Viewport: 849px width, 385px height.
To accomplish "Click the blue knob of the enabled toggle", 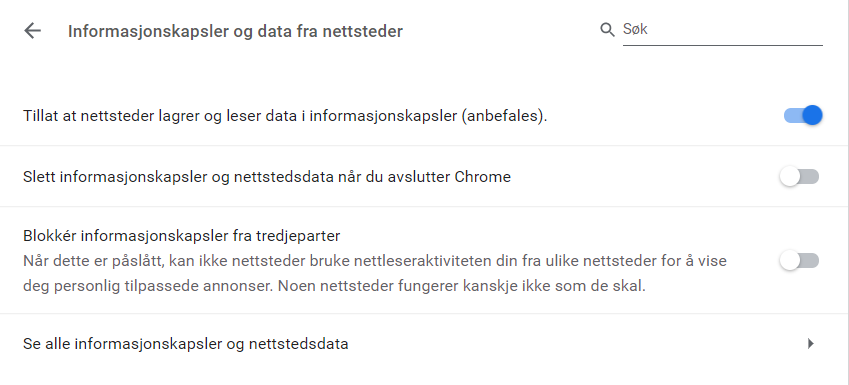I will point(812,115).
